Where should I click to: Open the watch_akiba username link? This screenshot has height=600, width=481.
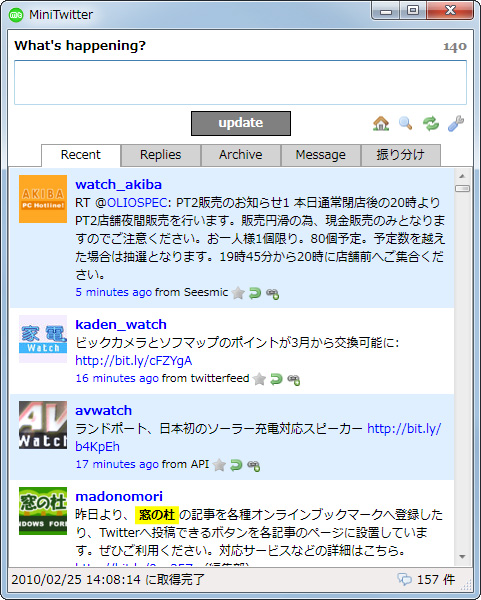[x=119, y=184]
